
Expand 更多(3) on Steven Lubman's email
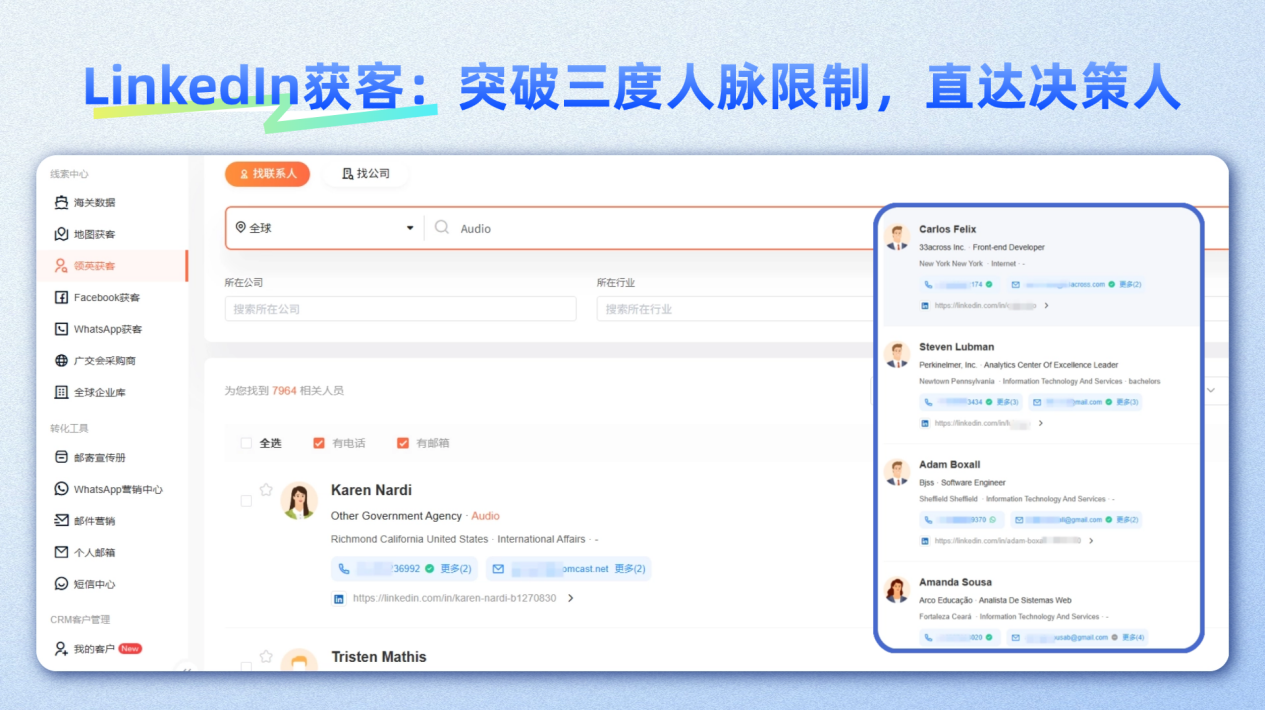coord(1127,402)
